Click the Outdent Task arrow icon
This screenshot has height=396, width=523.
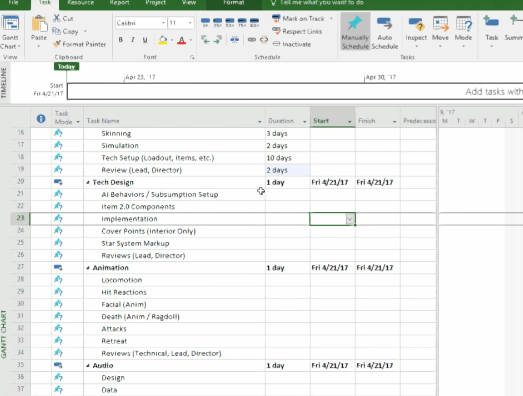point(205,40)
